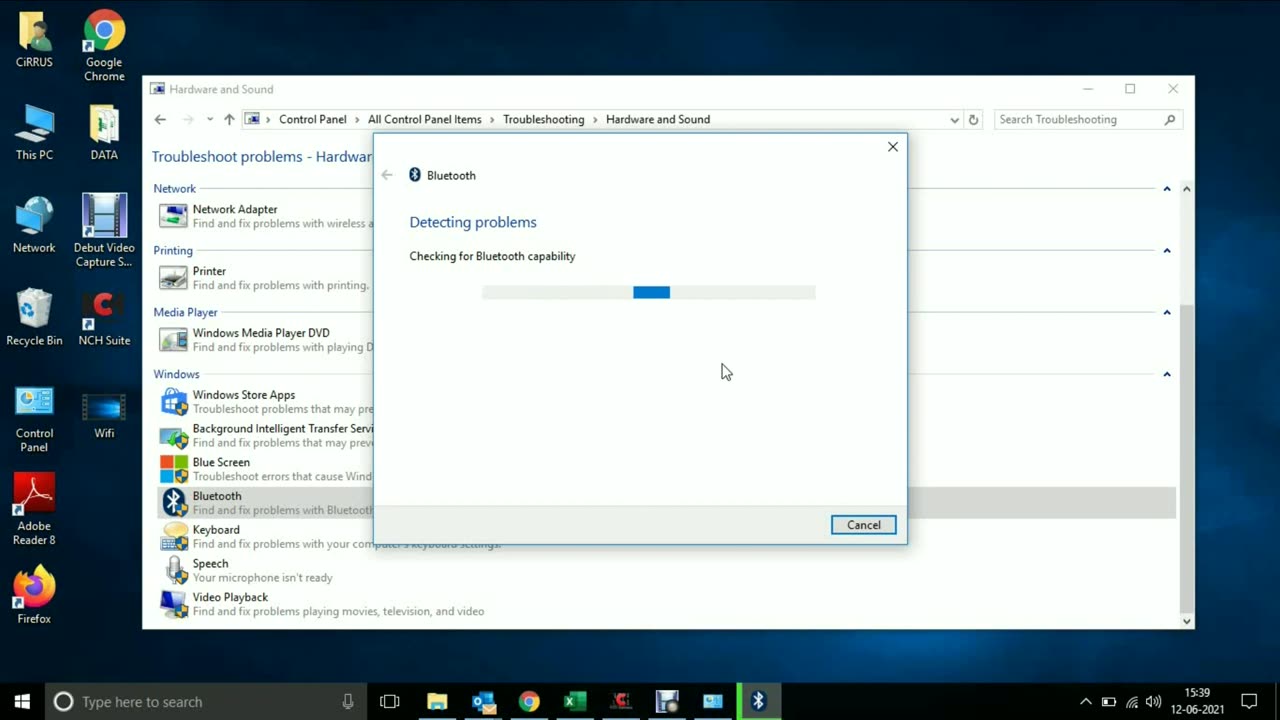Click the vertical scrollbar down arrow

click(1187, 621)
